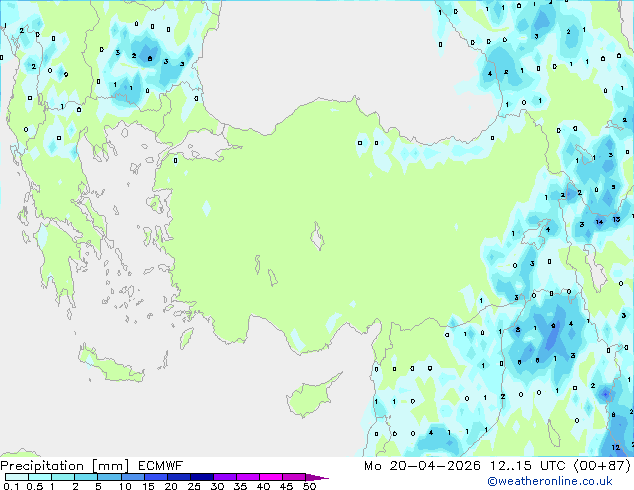Click the 0.5–1 mm legend color box
This screenshot has height=490, width=634.
pyautogui.click(x=40, y=477)
